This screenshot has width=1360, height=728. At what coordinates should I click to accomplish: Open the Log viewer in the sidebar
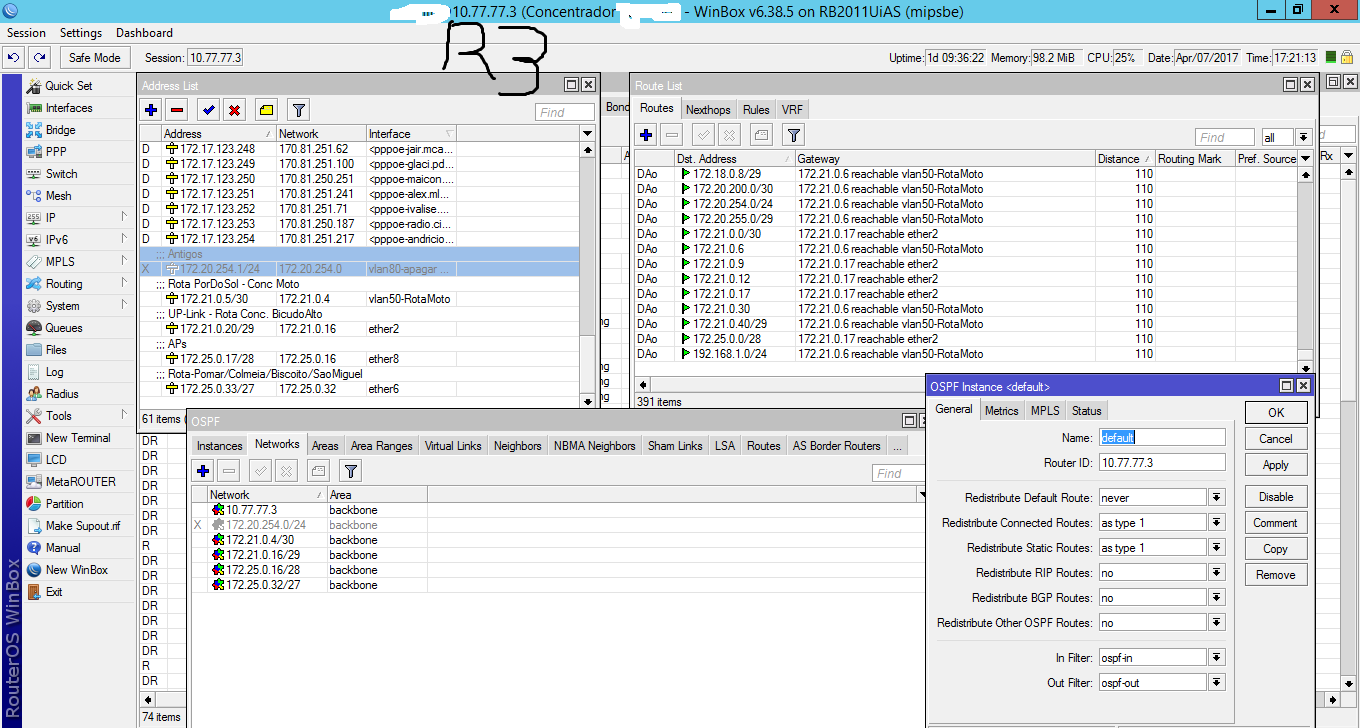[54, 372]
